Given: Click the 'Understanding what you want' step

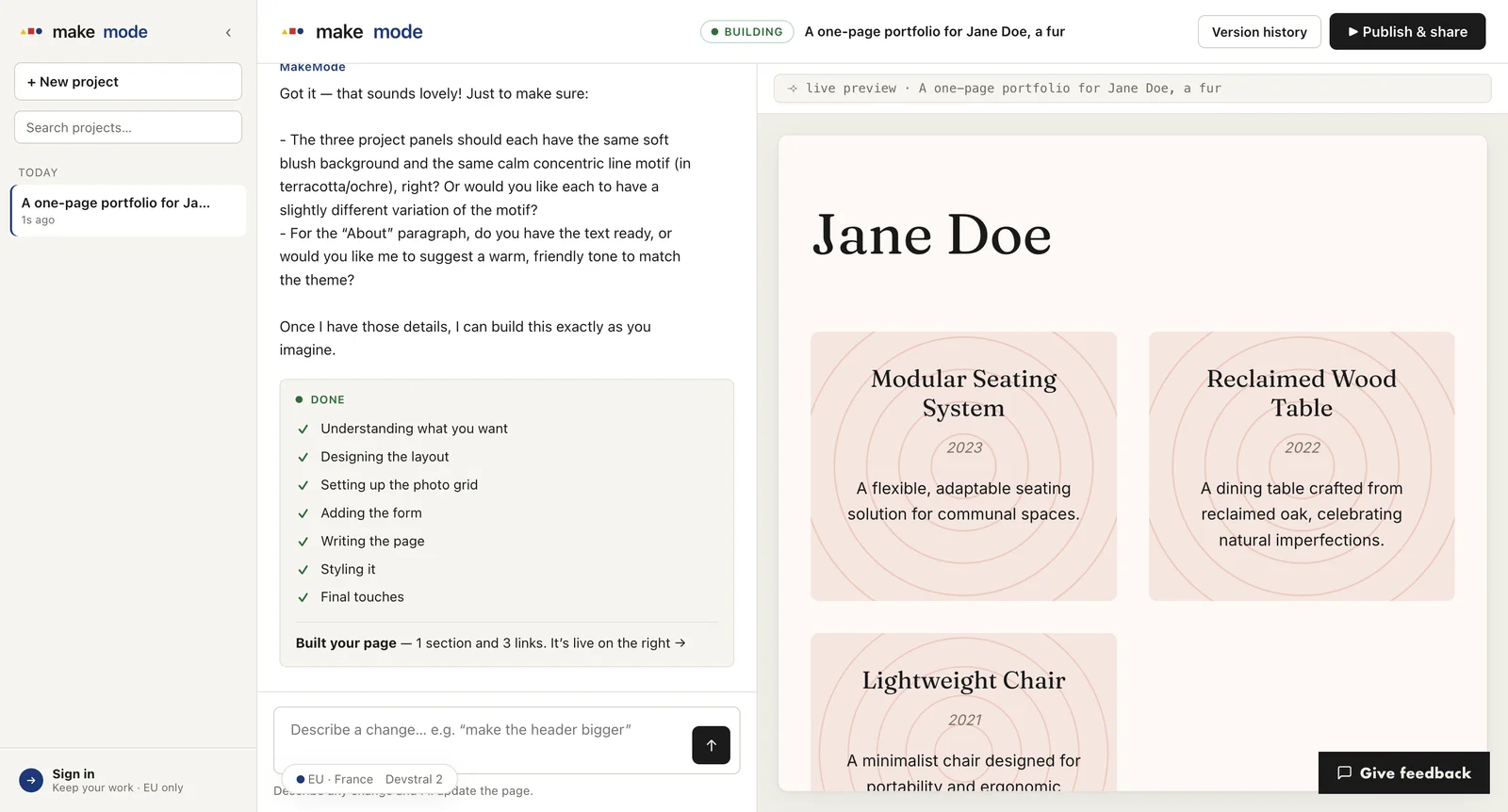Looking at the screenshot, I should [414, 429].
